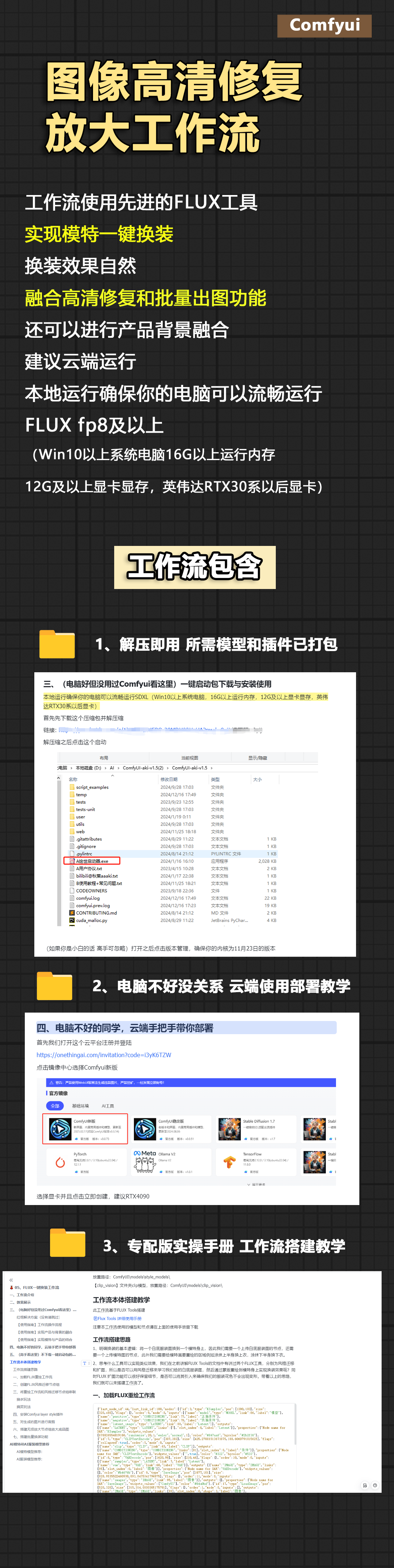Select 二、效果展示 in the outline
This screenshot has height=1568, width=394.
[20, 1302]
